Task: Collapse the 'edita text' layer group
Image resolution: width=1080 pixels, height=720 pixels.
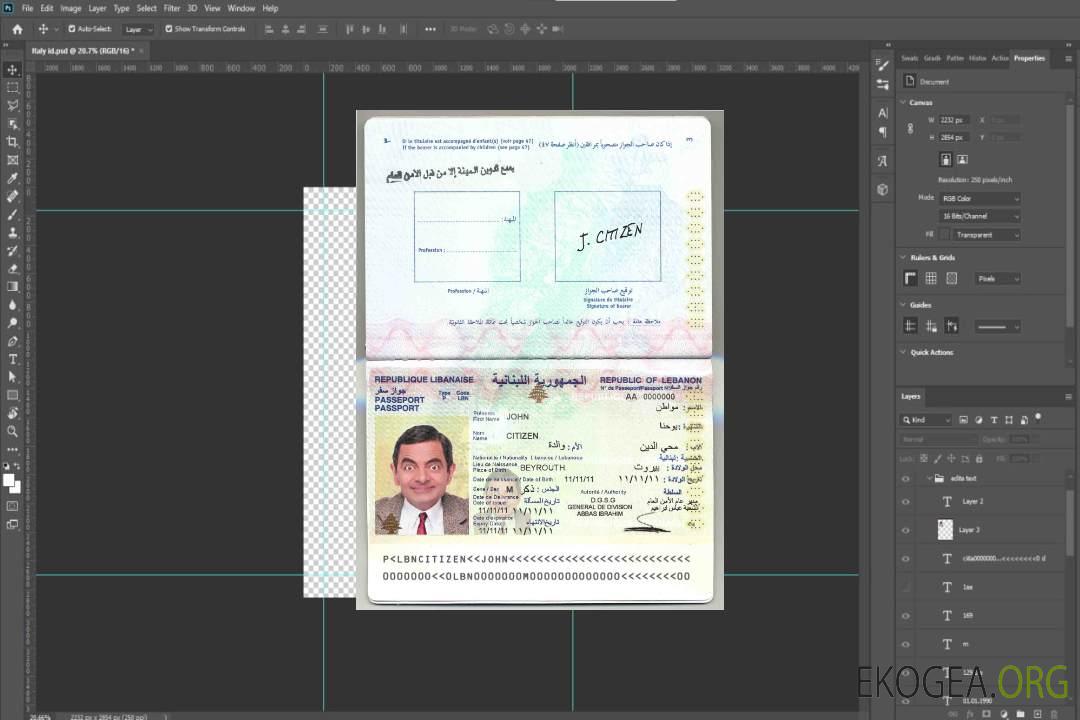Action: point(929,478)
